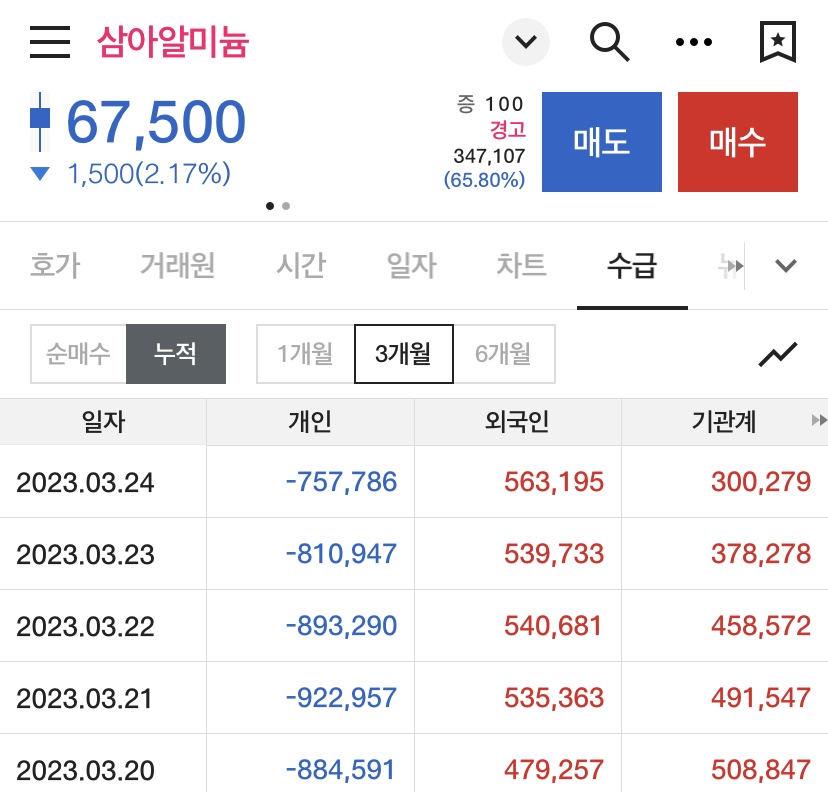Tap the 1,500(2.17%) change value
Image resolution: width=828 pixels, height=792 pixels.
click(x=149, y=174)
